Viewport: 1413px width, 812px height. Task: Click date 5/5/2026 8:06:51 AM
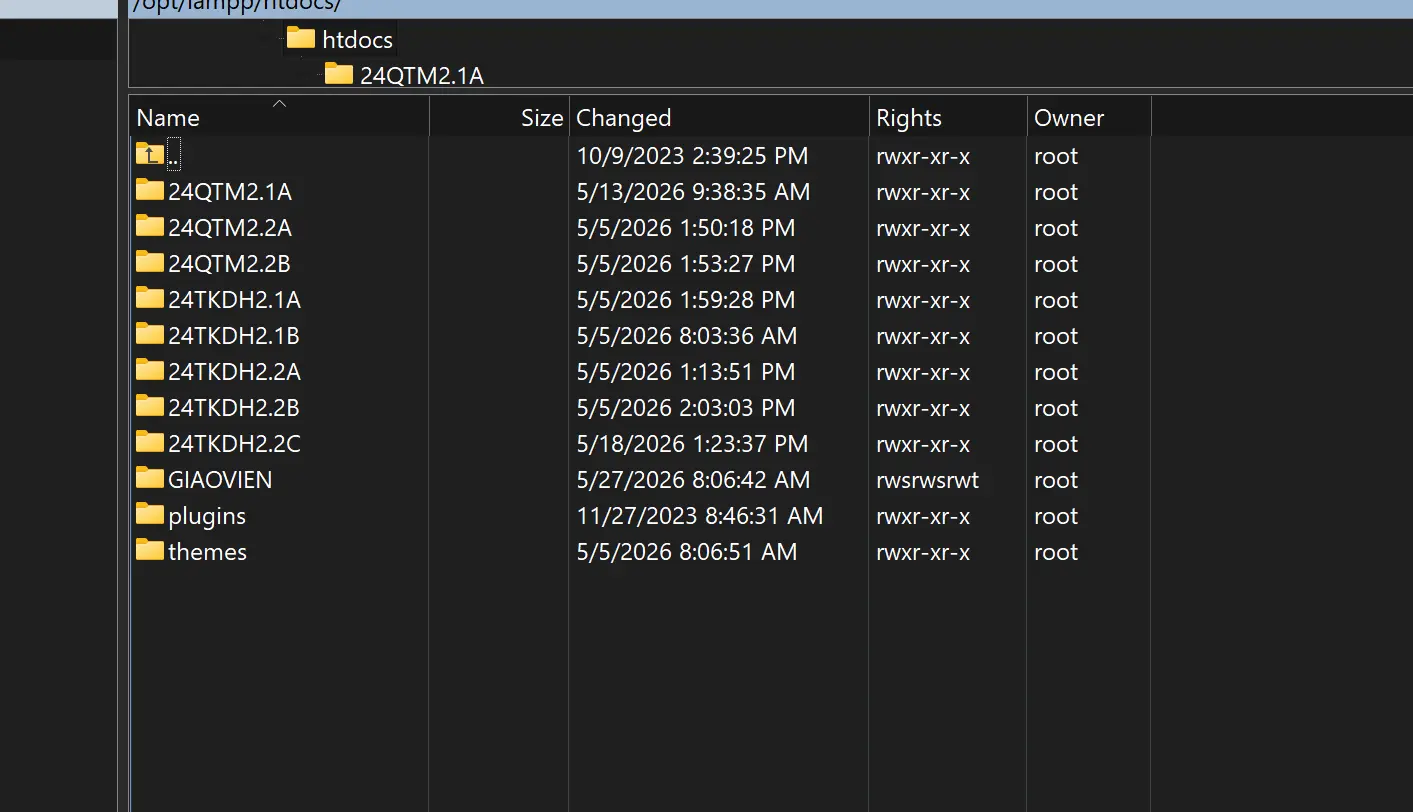click(687, 552)
